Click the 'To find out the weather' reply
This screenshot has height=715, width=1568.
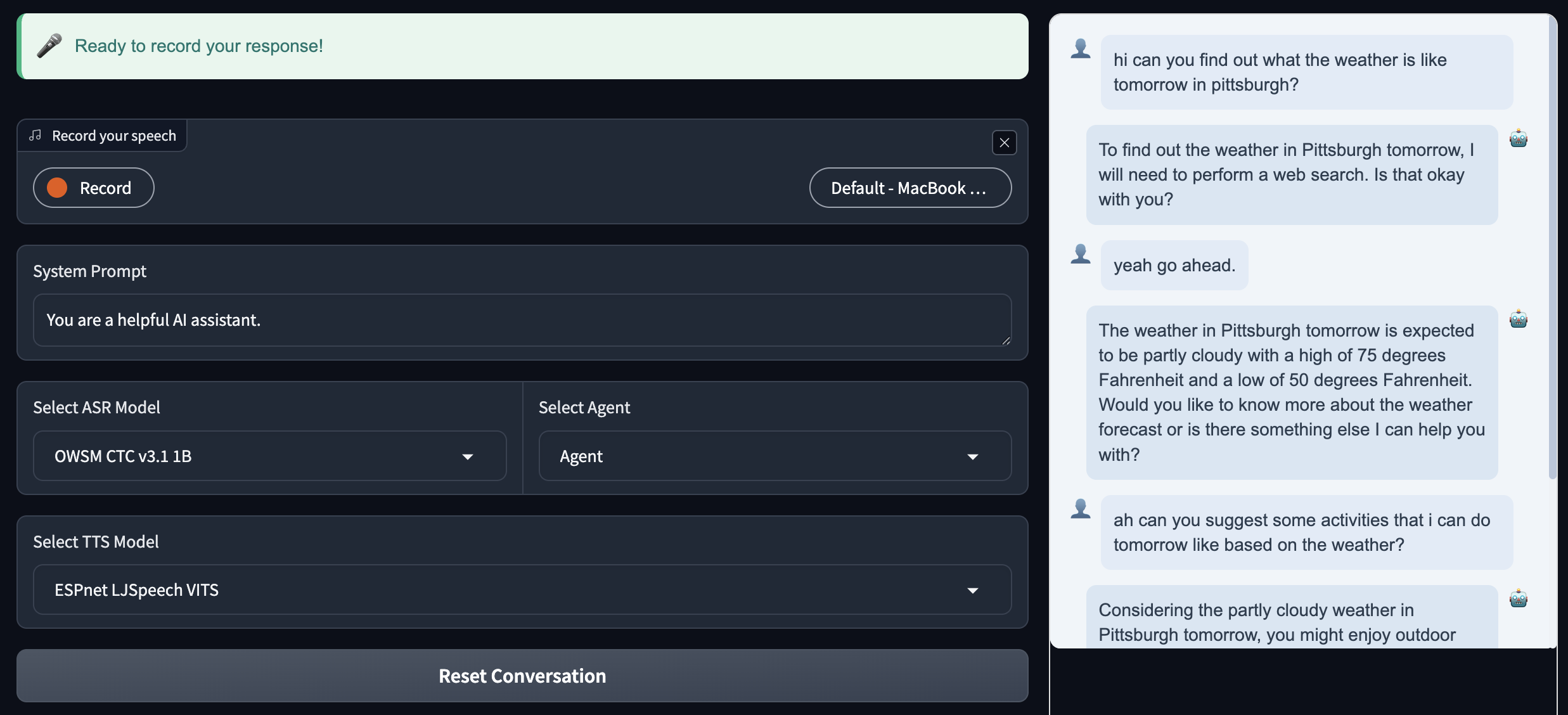coord(1292,174)
